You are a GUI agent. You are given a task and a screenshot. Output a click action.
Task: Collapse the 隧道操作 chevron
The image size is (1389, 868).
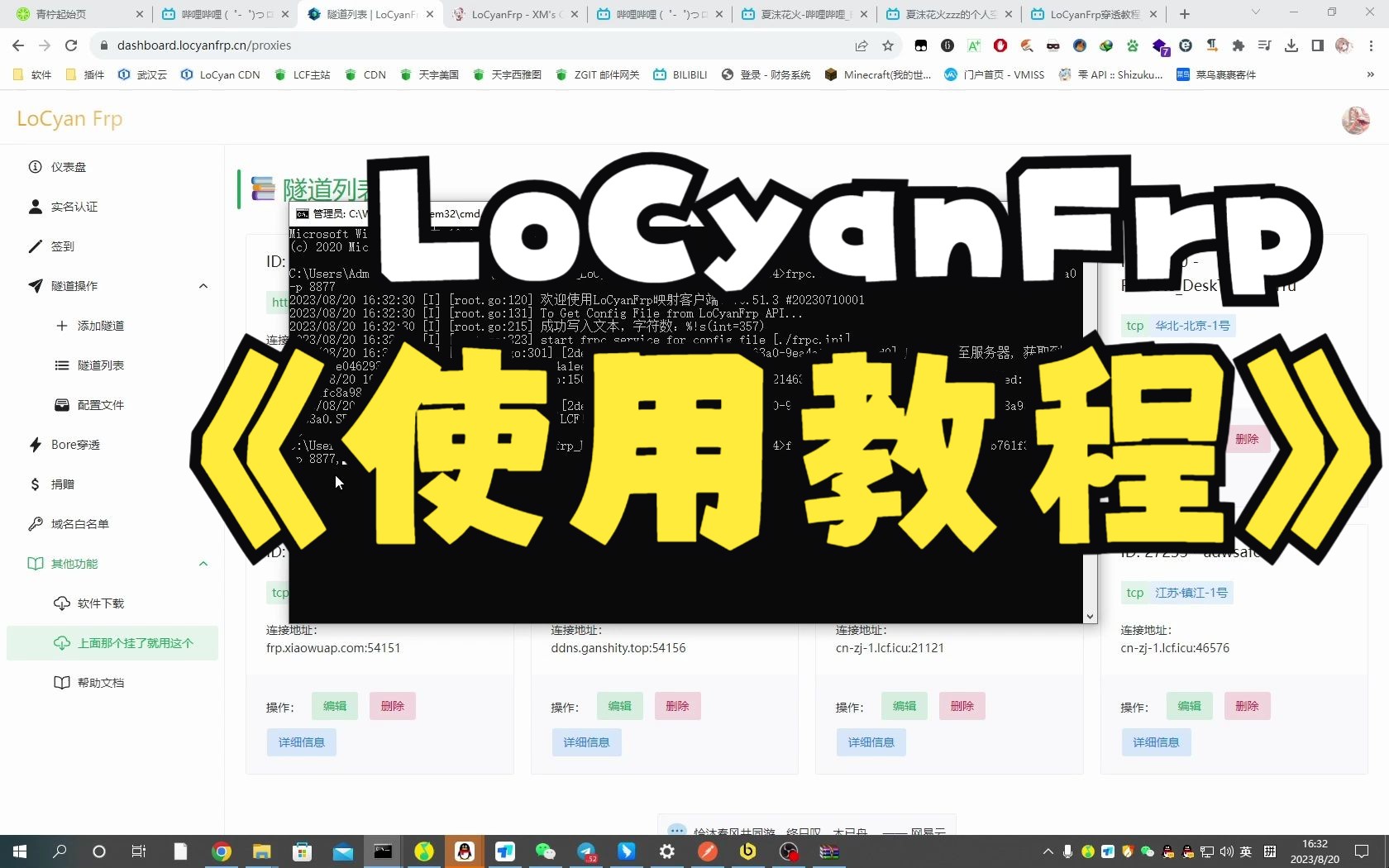pyautogui.click(x=203, y=286)
